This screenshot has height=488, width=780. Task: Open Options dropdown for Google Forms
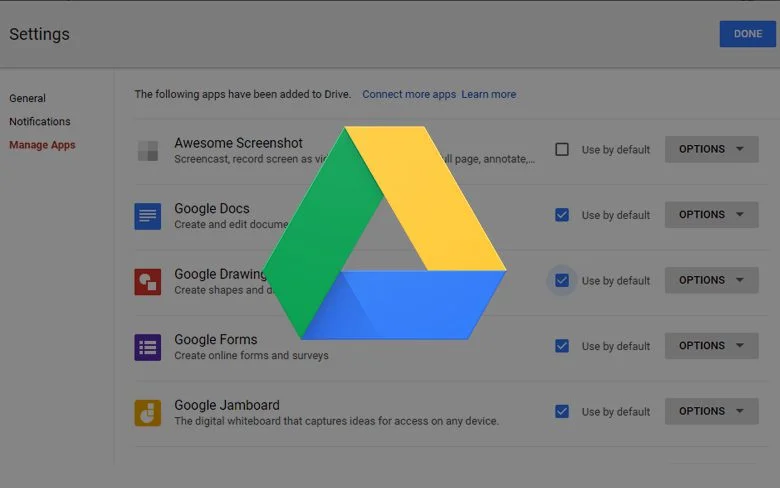coord(711,346)
